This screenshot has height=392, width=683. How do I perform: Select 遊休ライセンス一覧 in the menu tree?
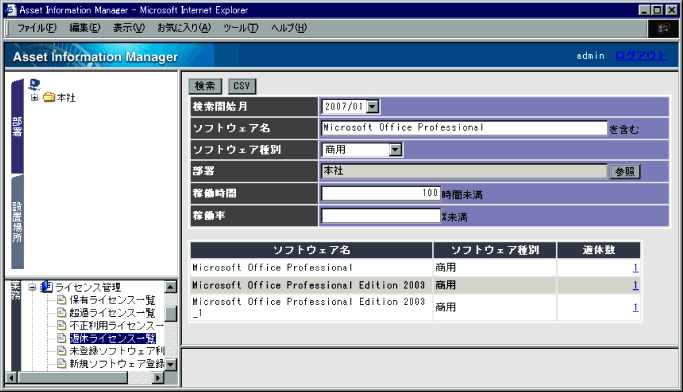click(112, 338)
